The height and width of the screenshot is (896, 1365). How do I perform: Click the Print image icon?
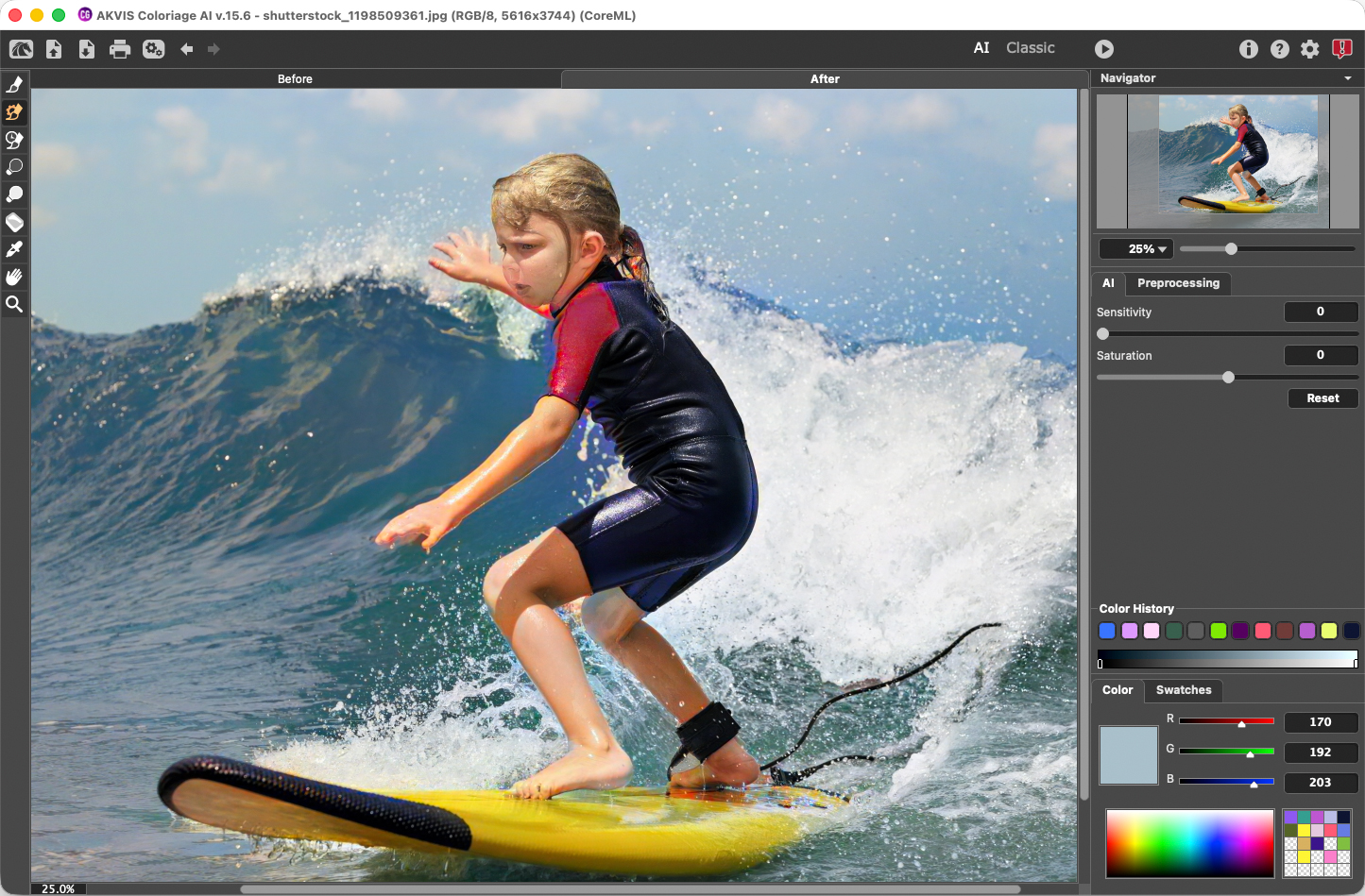tap(120, 49)
